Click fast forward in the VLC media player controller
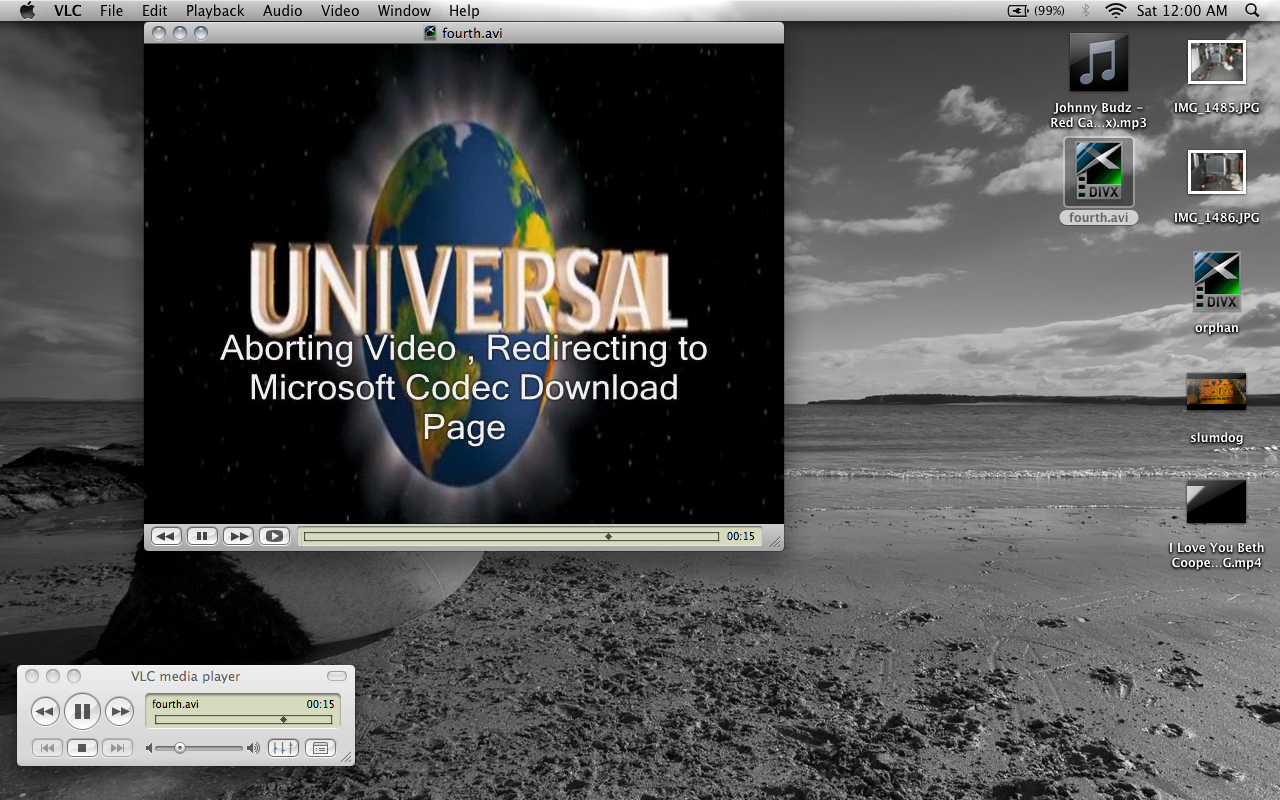Screen dimensions: 1280x800 coord(119,712)
